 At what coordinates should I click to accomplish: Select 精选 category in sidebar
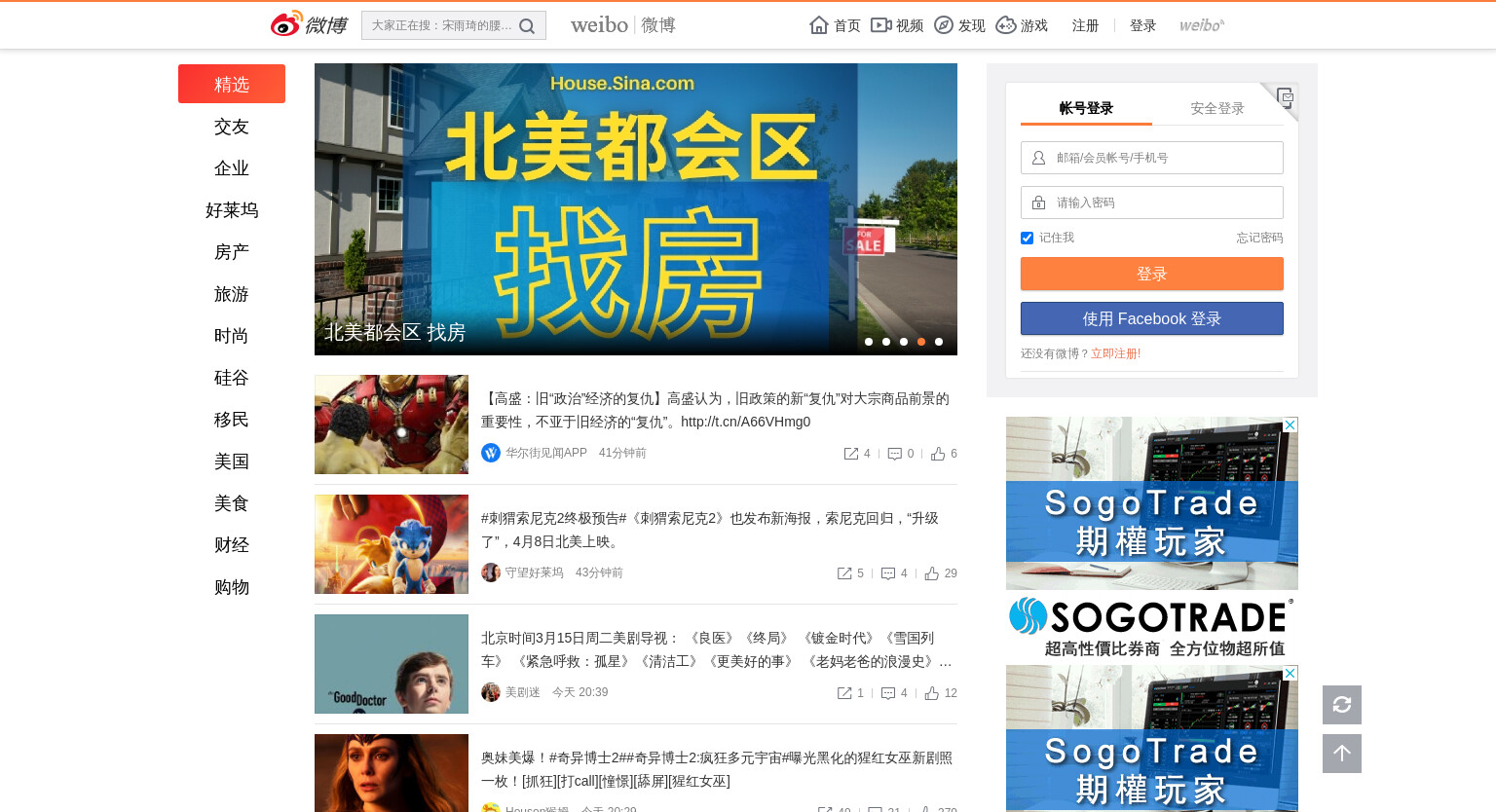(232, 84)
